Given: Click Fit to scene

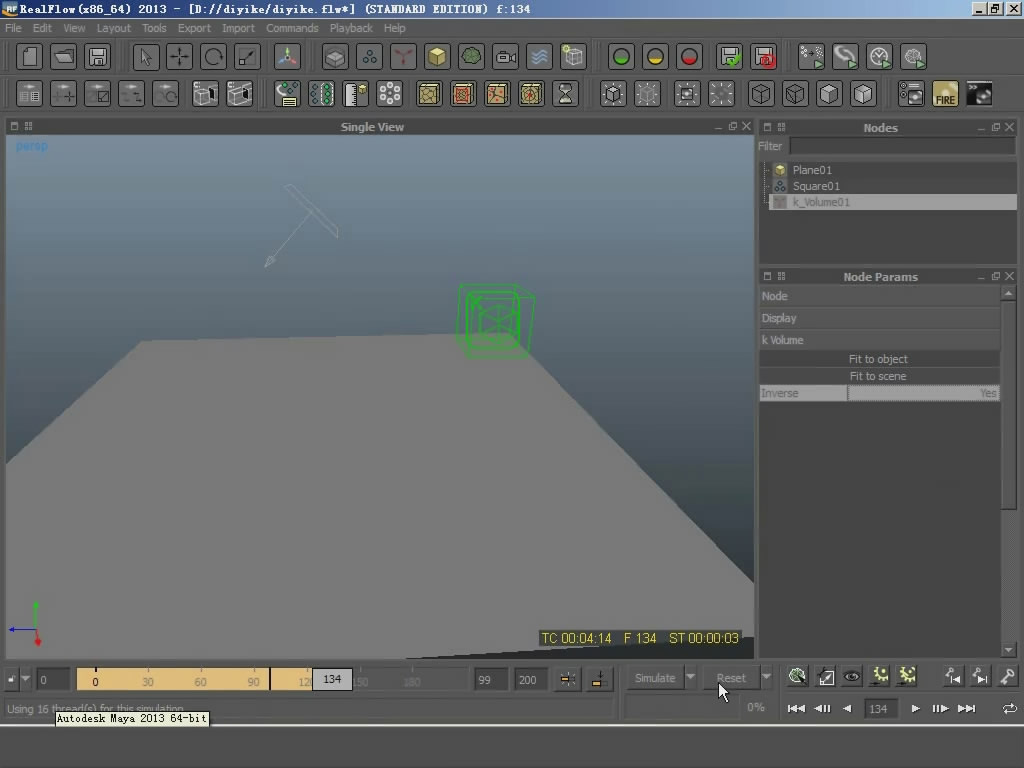Looking at the screenshot, I should [878, 376].
